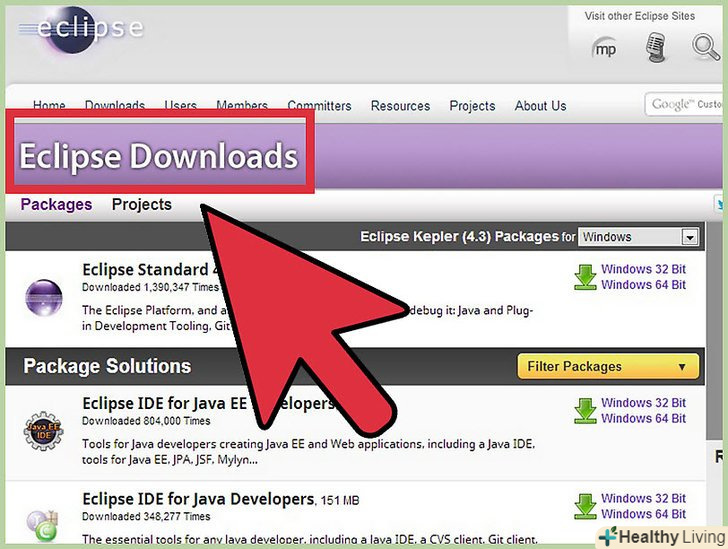
Task: Click the page vertical scrollbar
Action: 714,330
